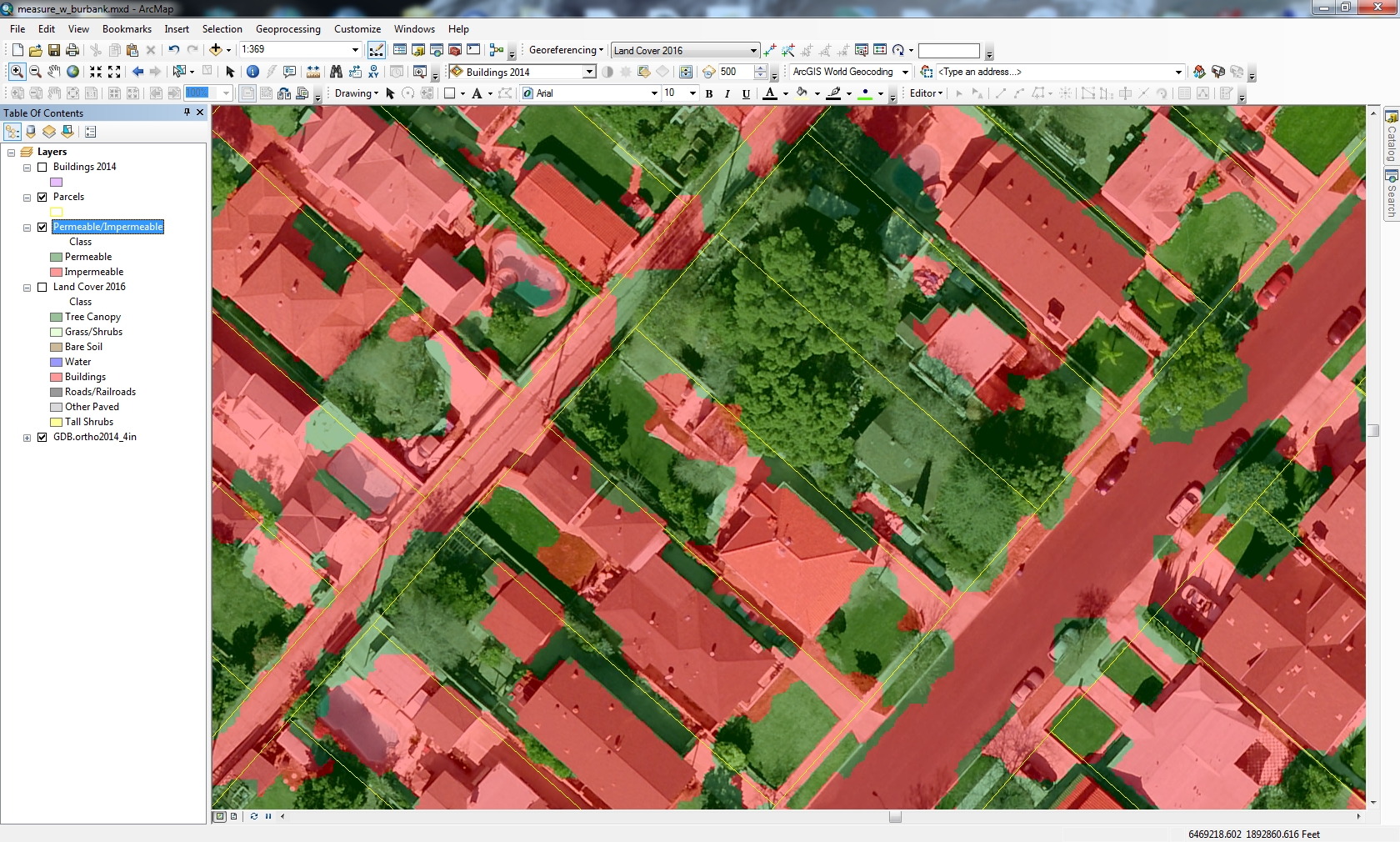Viewport: 1400px width, 842px height.
Task: Select the Pan hand tool
Action: pyautogui.click(x=54, y=72)
